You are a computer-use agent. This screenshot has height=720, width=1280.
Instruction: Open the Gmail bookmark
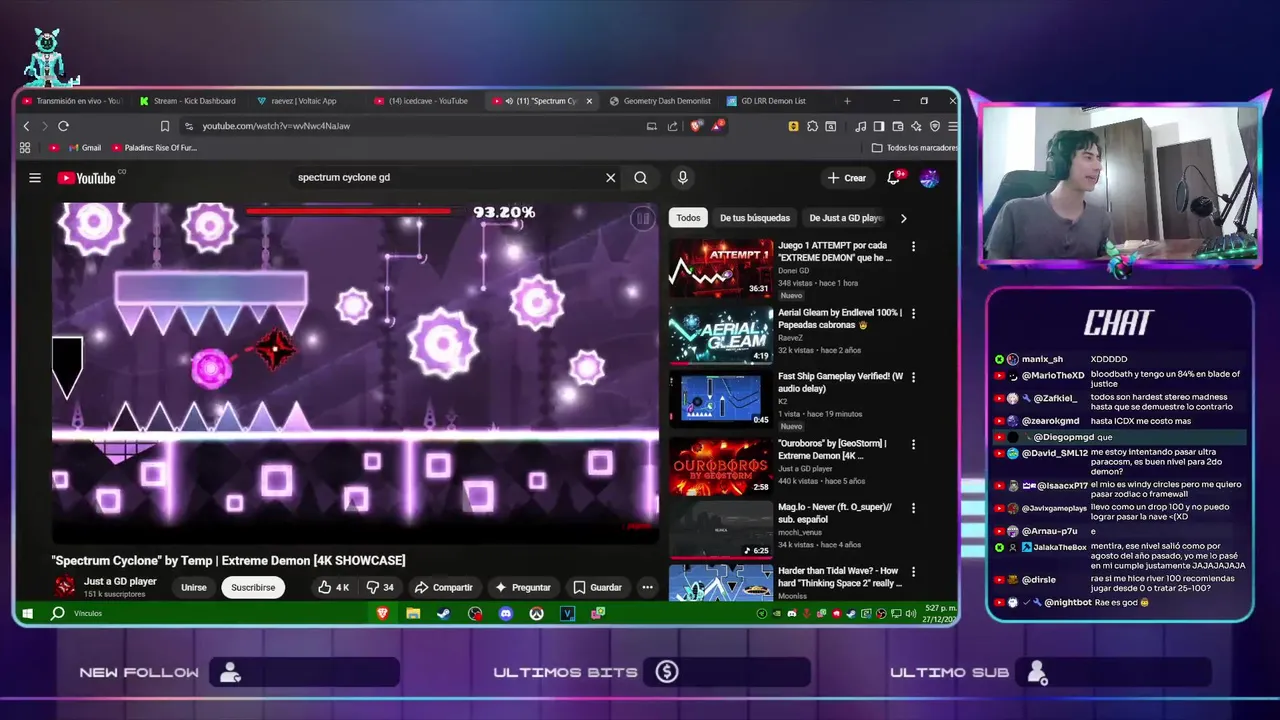[x=83, y=148]
